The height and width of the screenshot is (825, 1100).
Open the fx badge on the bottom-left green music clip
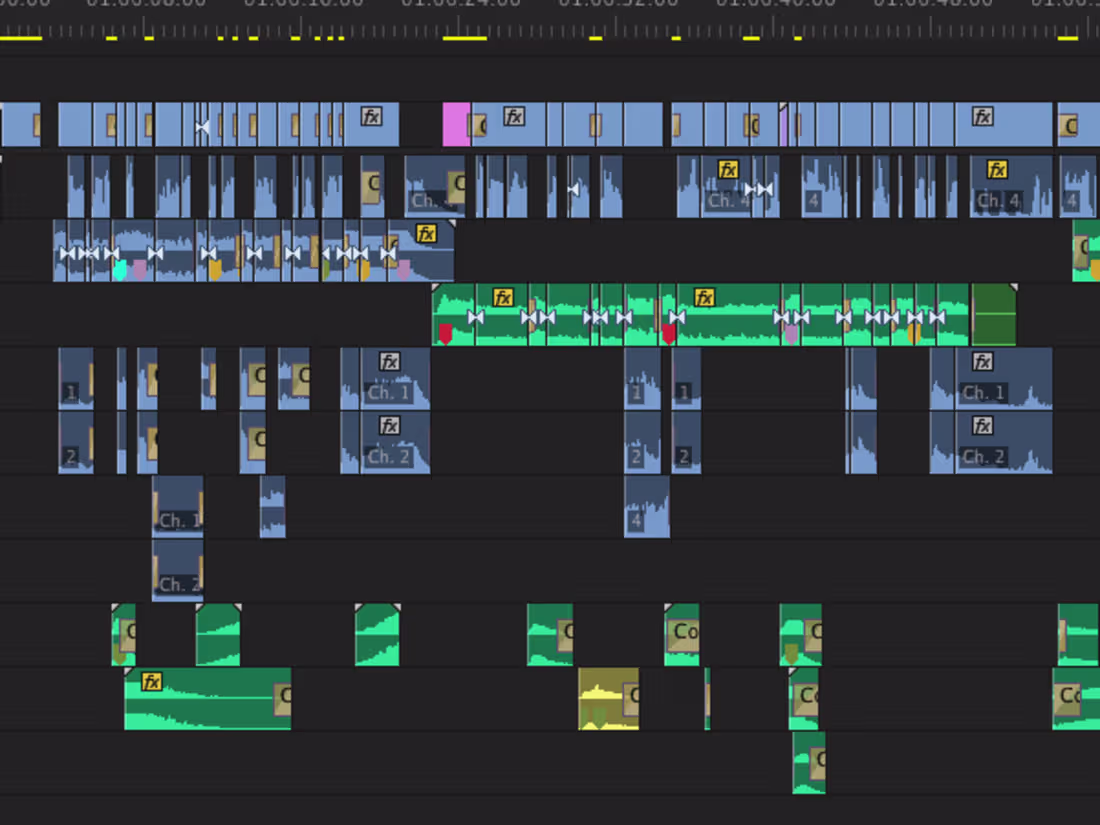(x=152, y=682)
